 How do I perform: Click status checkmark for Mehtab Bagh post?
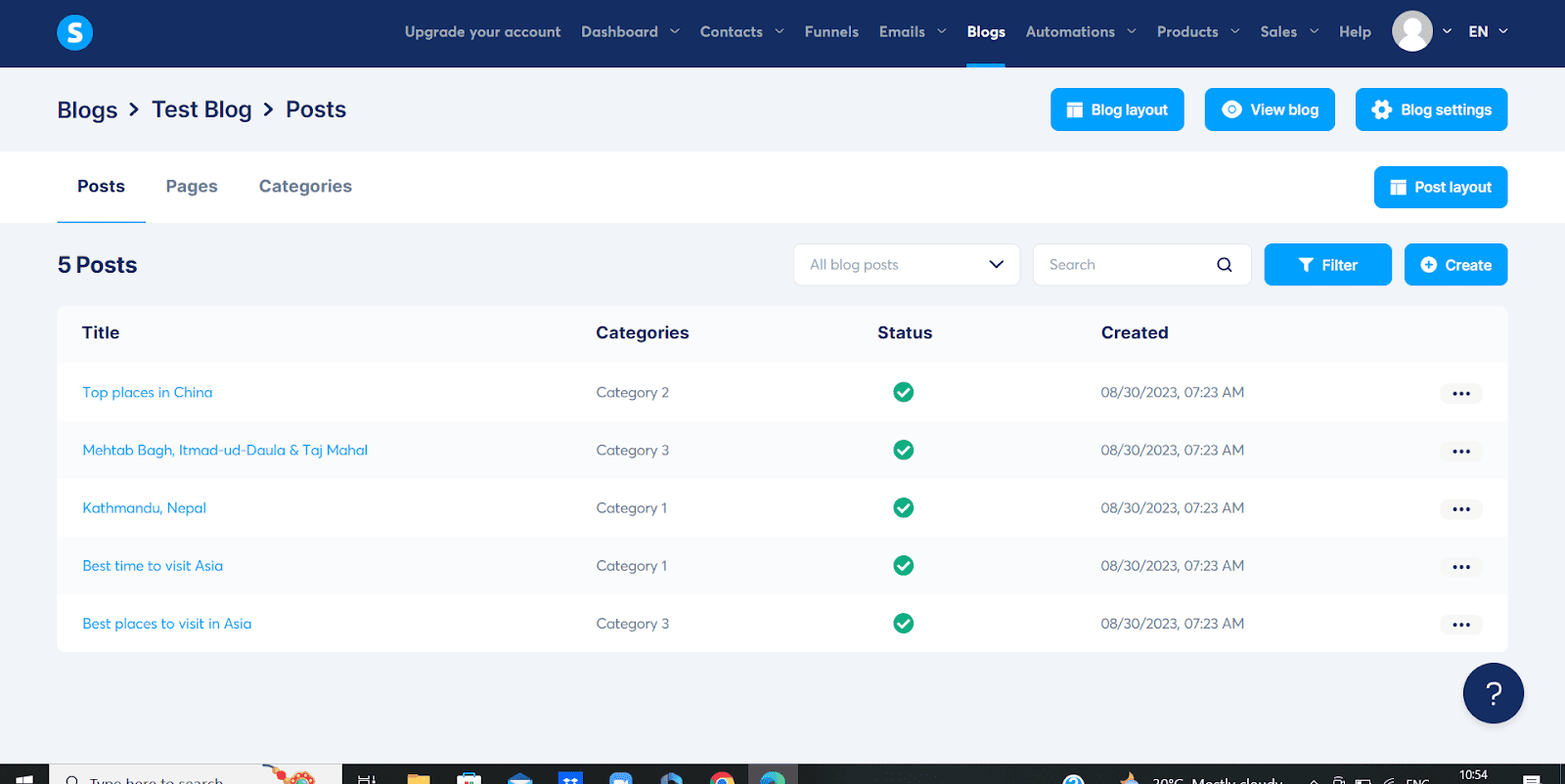(903, 450)
